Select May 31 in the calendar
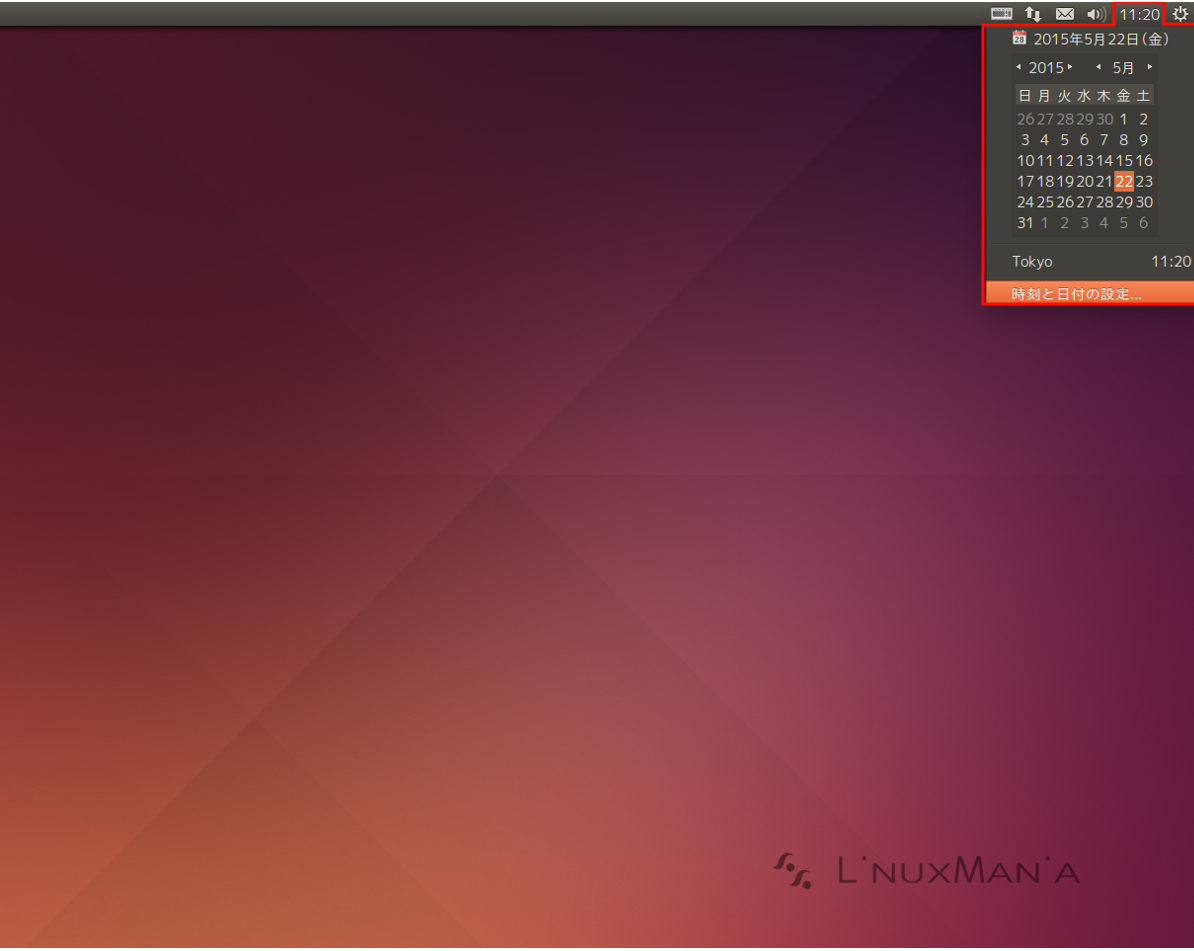 pos(1025,223)
